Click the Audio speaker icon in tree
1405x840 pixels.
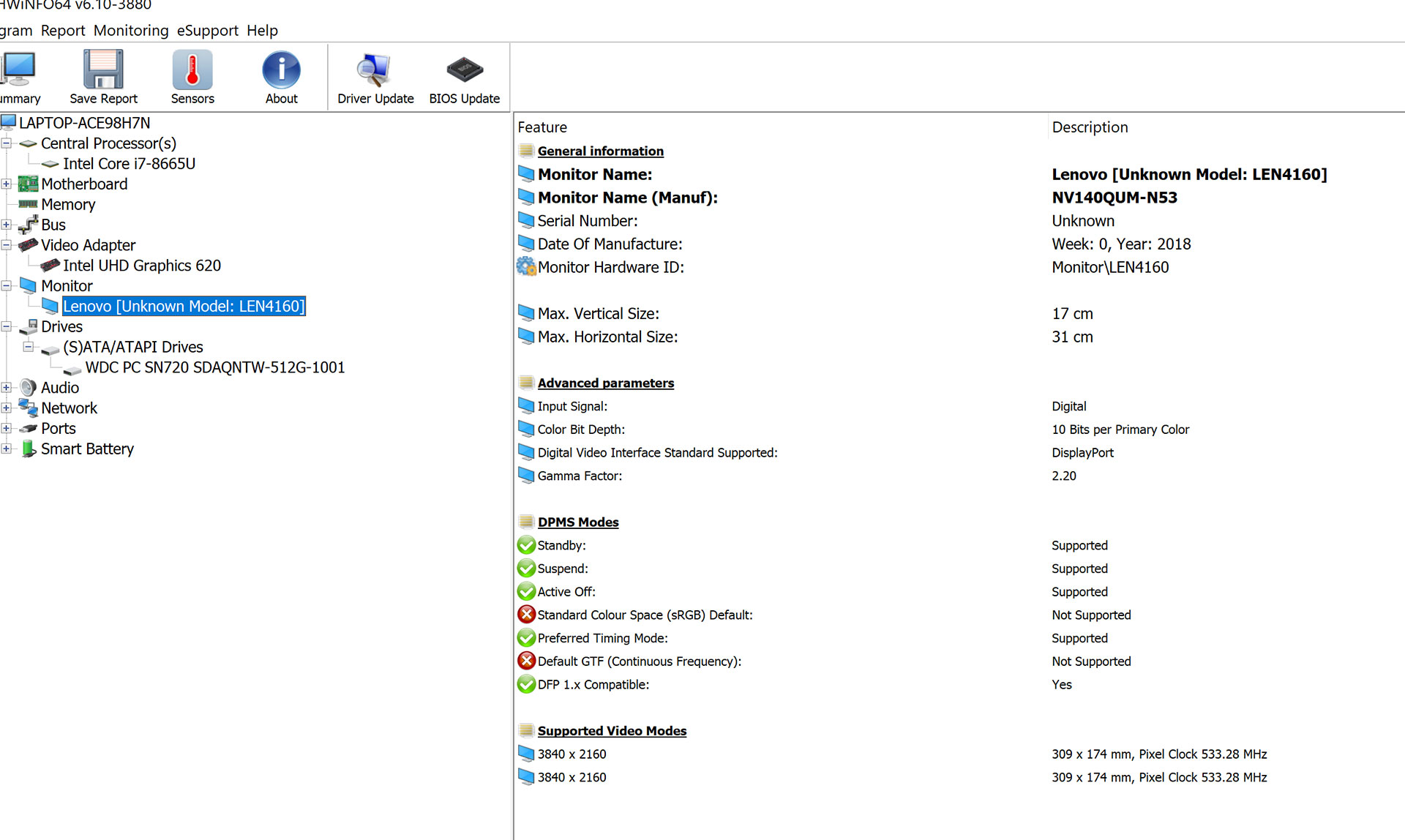coord(28,387)
